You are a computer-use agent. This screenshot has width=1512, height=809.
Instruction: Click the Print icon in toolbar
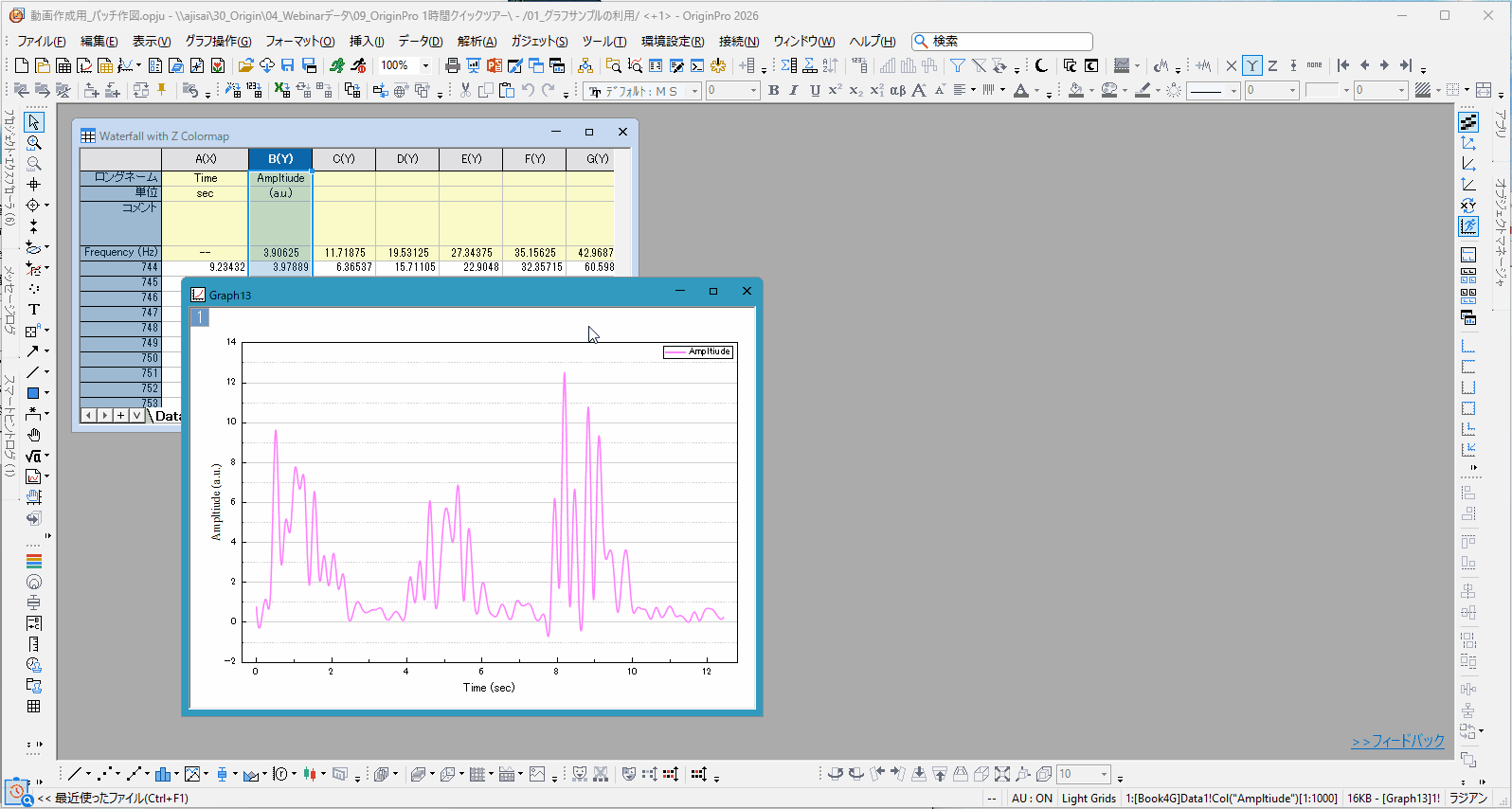(x=453, y=65)
